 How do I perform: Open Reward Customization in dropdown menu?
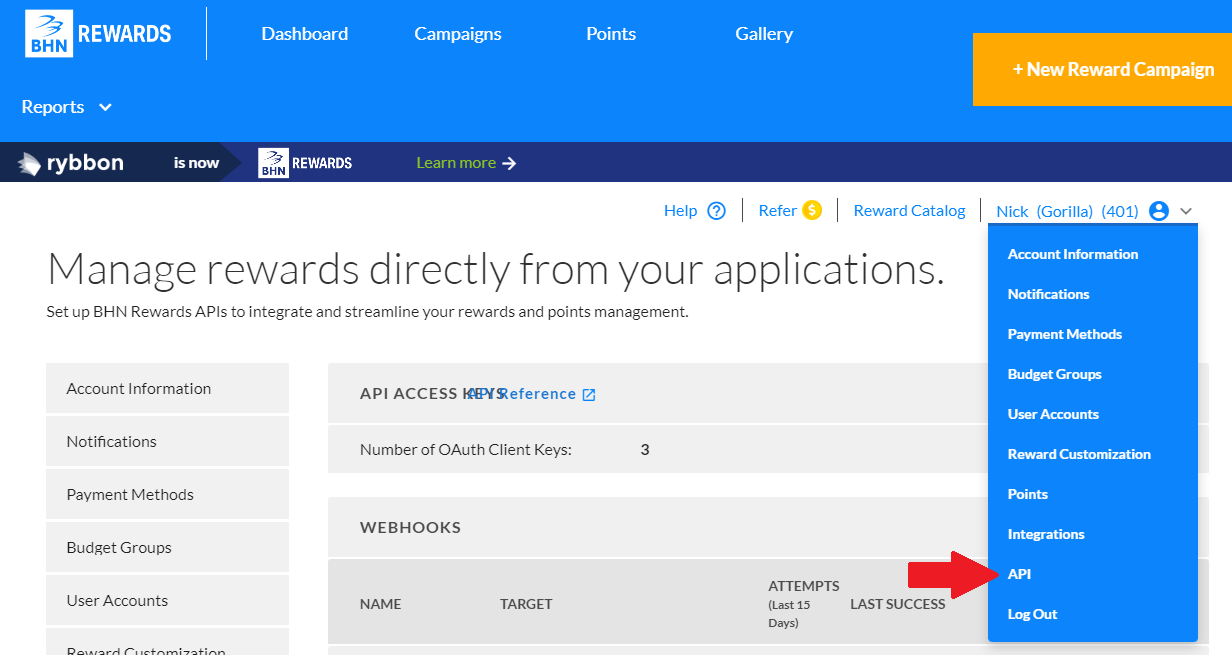pos(1079,454)
